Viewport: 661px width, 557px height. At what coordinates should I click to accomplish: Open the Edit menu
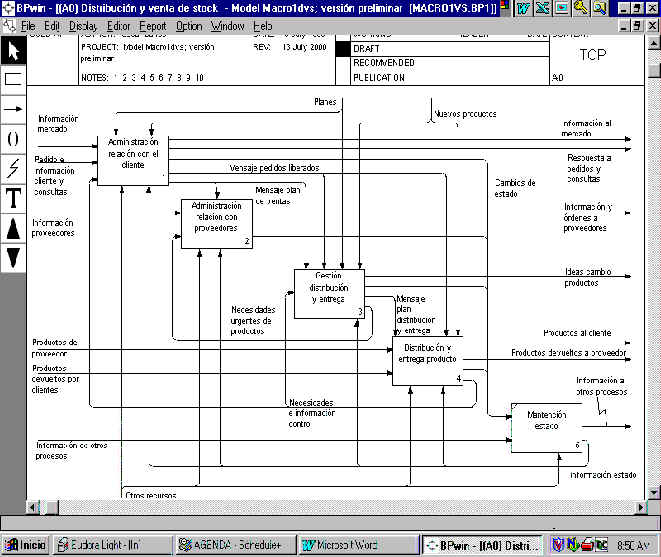(51, 26)
